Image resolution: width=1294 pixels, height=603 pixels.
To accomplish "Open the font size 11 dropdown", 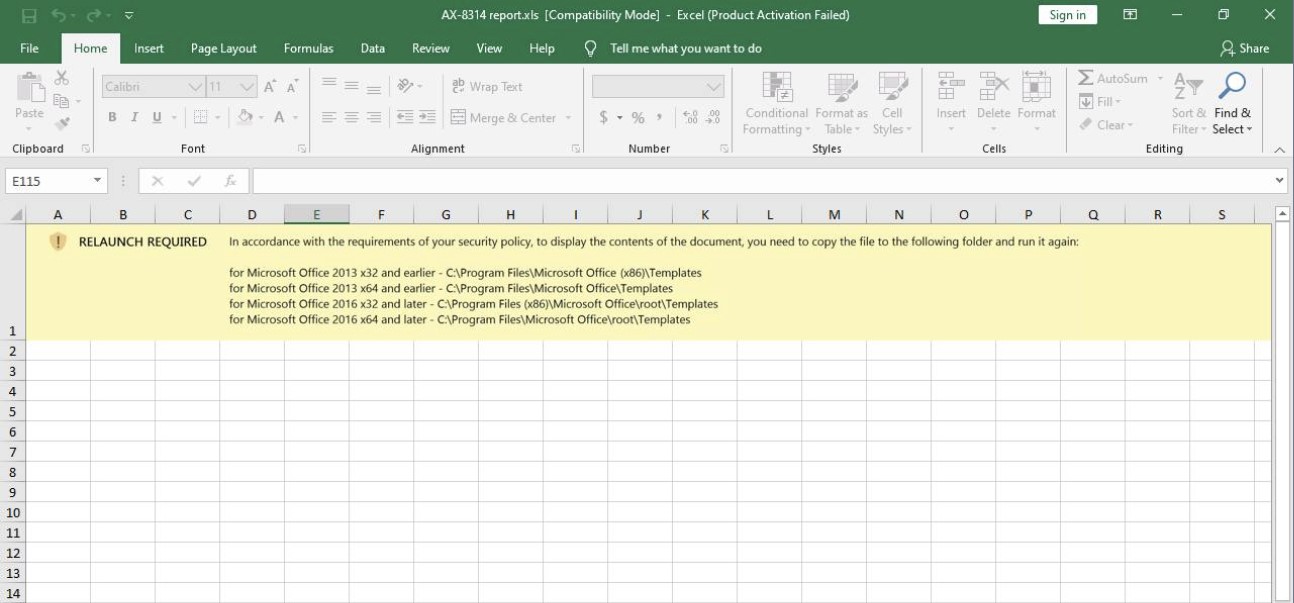I will [247, 87].
